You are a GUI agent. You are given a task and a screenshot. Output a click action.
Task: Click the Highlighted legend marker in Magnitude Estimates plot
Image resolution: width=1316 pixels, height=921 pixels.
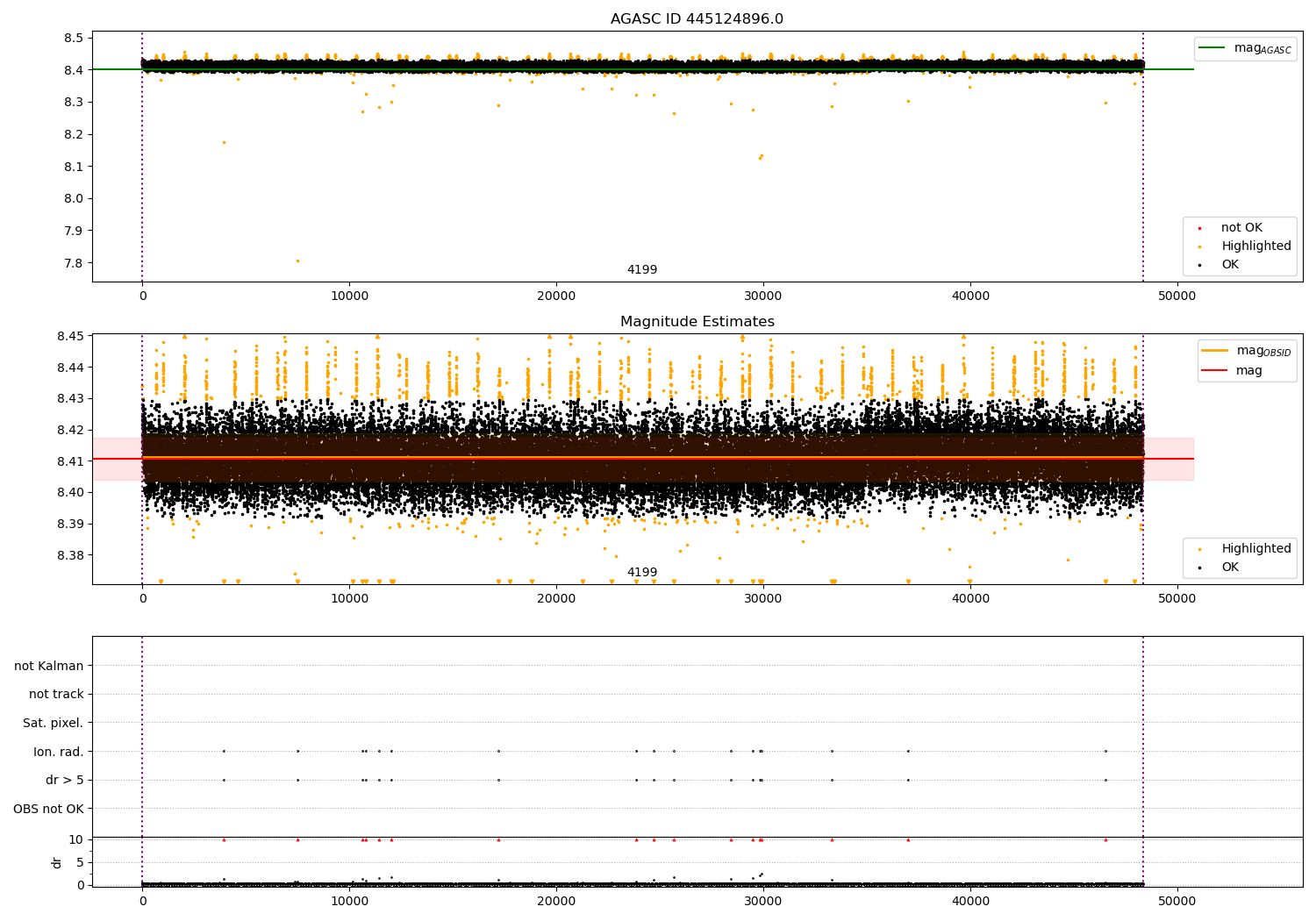(x=1199, y=549)
